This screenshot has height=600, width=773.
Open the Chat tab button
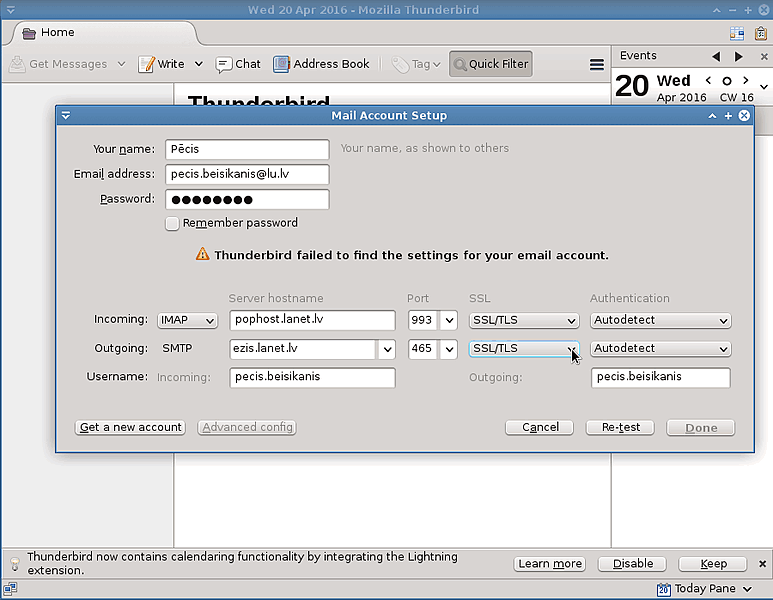pos(238,64)
